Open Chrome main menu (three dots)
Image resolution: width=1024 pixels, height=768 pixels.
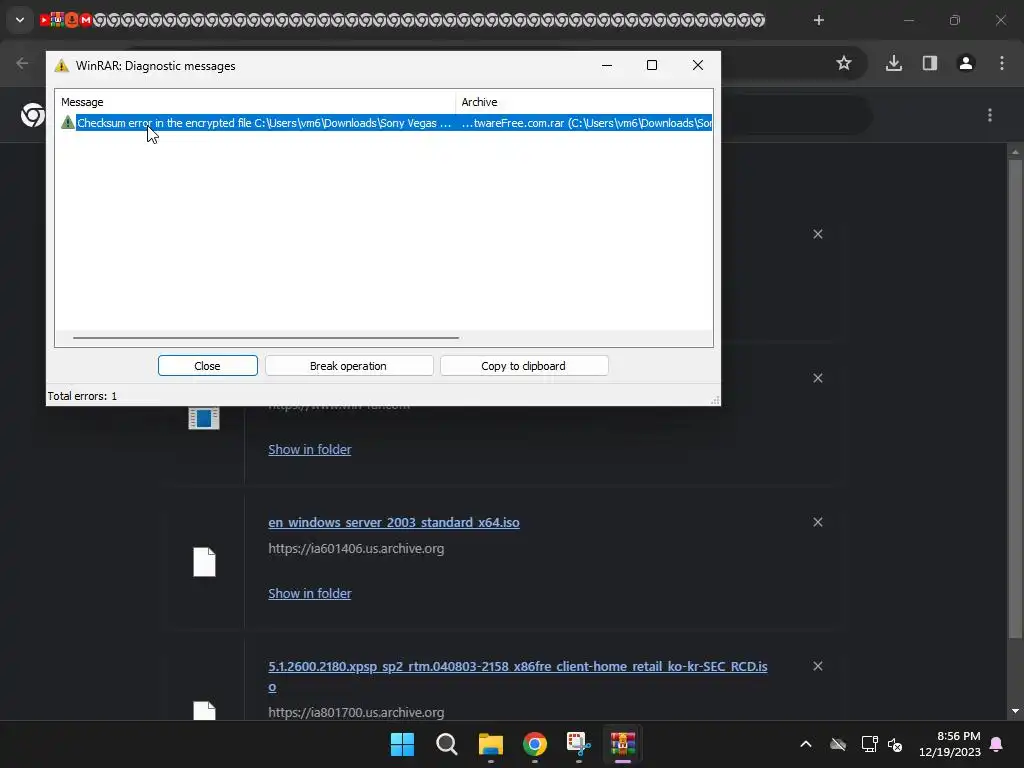pos(1002,63)
